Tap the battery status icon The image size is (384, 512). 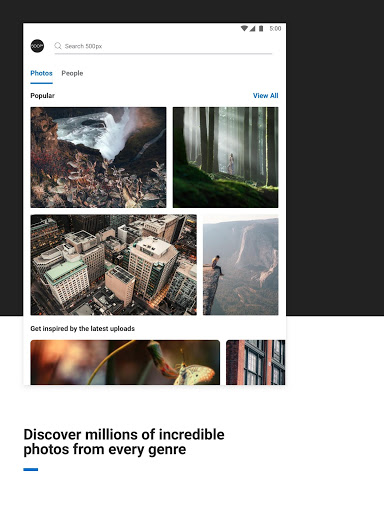tap(261, 29)
